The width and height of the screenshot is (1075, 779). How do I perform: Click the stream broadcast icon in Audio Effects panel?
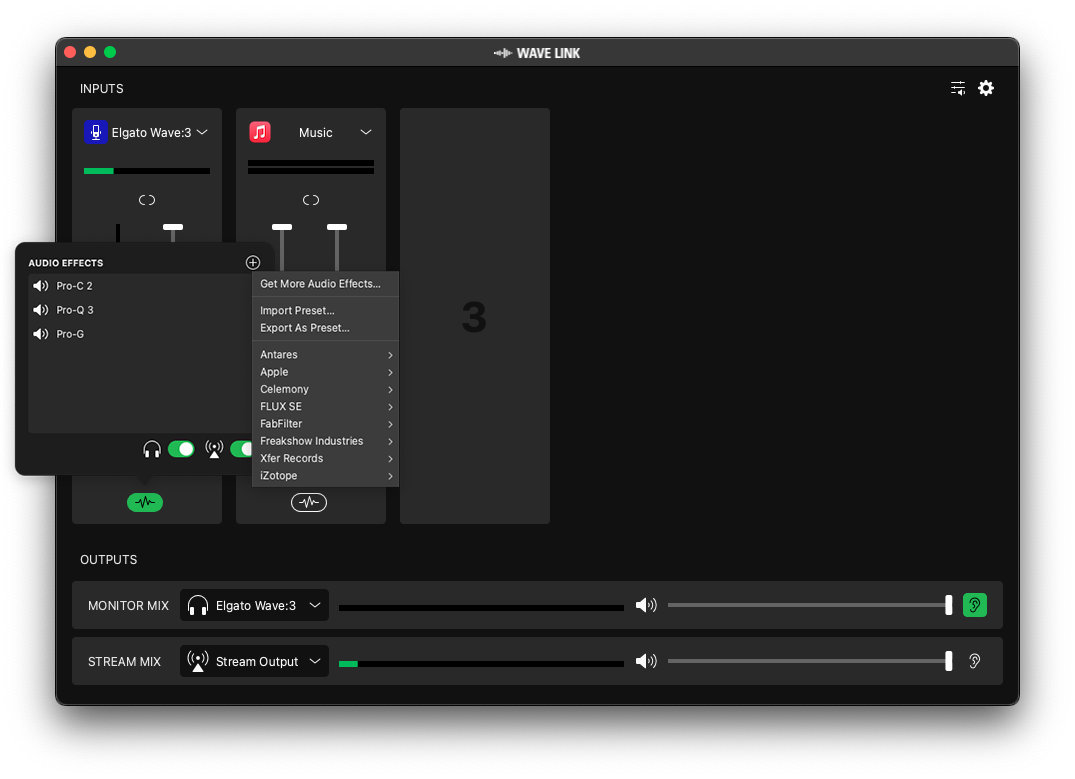point(214,449)
